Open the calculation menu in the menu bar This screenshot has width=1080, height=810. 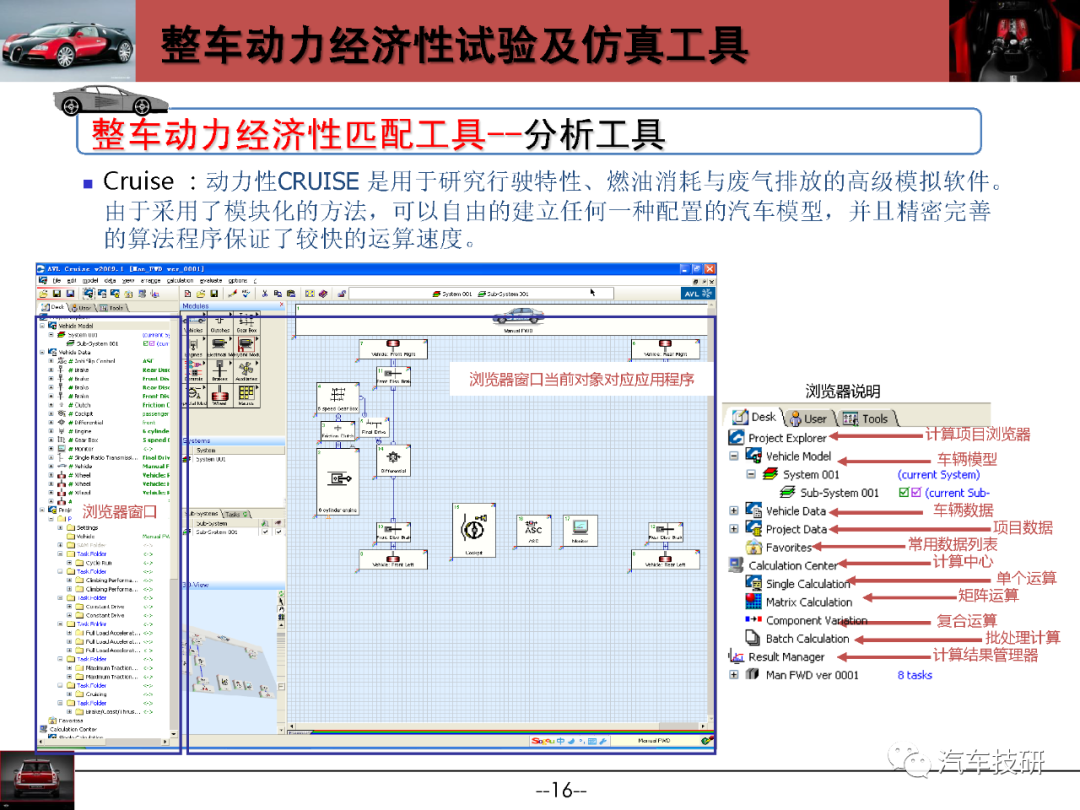(x=180, y=280)
